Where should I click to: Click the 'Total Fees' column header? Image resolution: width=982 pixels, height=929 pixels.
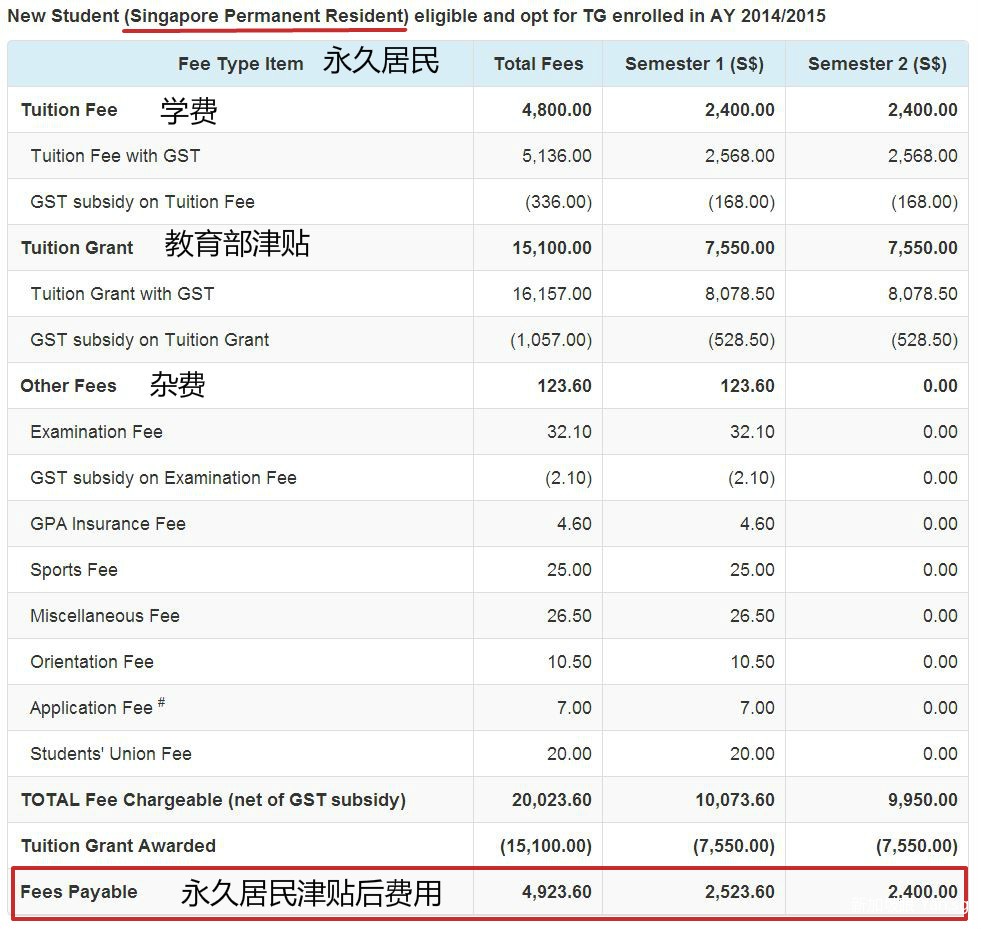click(x=538, y=64)
